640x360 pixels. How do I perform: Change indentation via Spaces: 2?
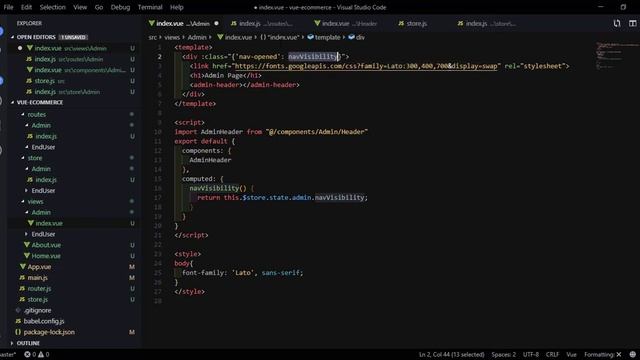[503, 354]
